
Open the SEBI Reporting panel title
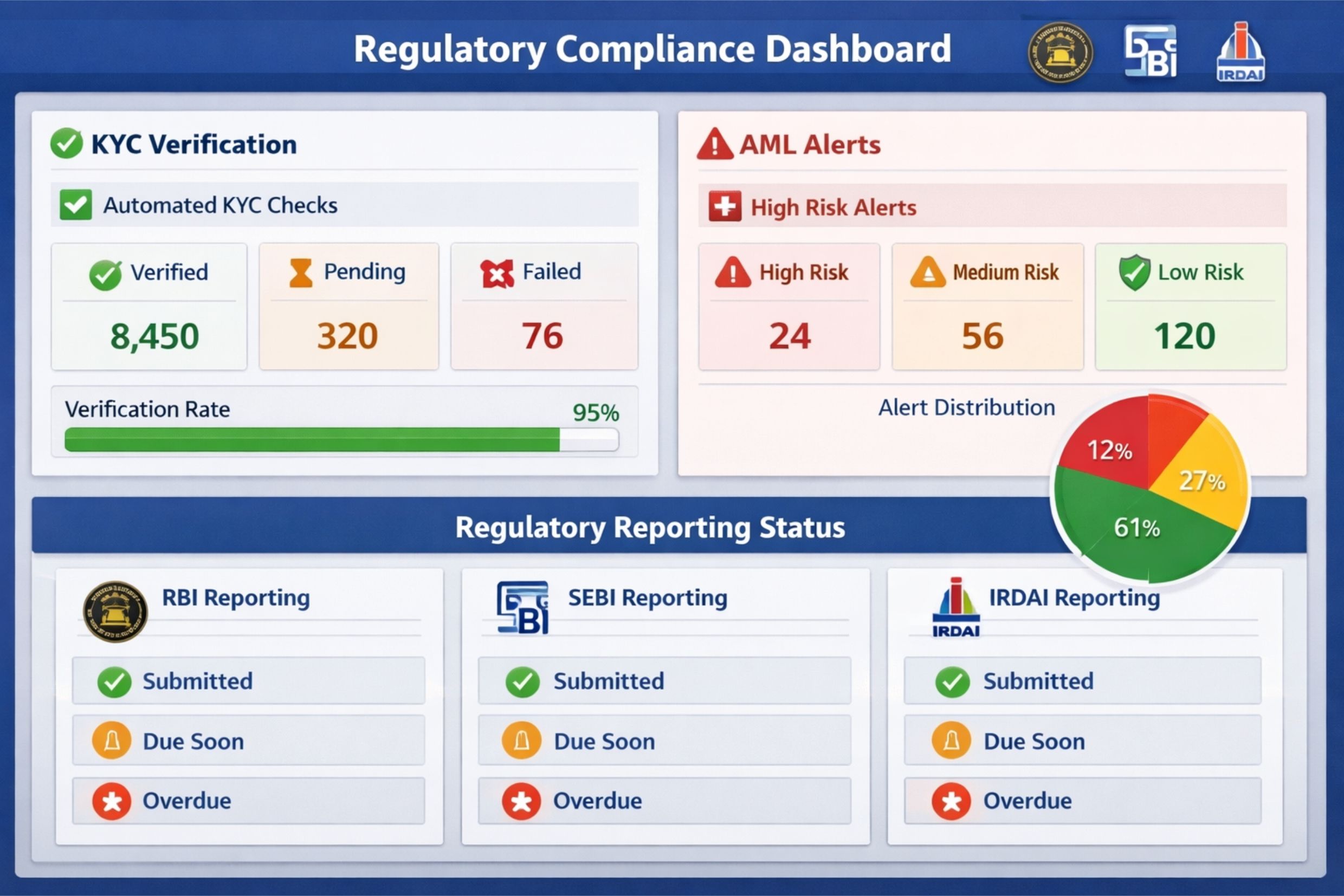pyautogui.click(x=647, y=598)
